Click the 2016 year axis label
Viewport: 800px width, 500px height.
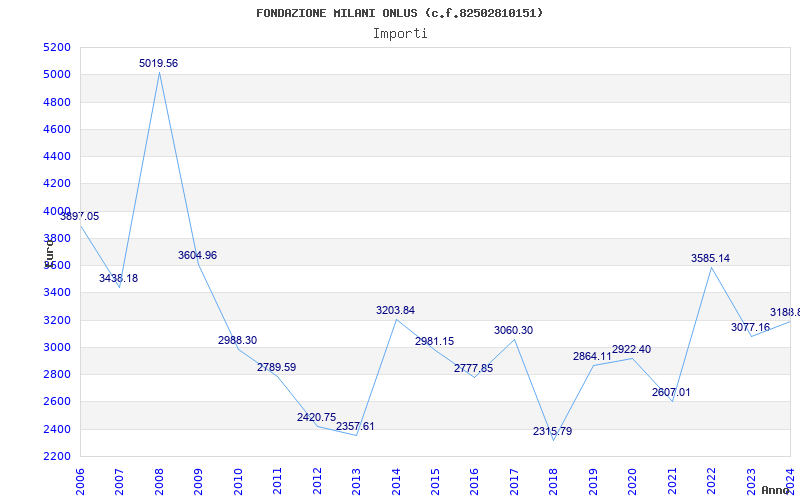pos(474,482)
